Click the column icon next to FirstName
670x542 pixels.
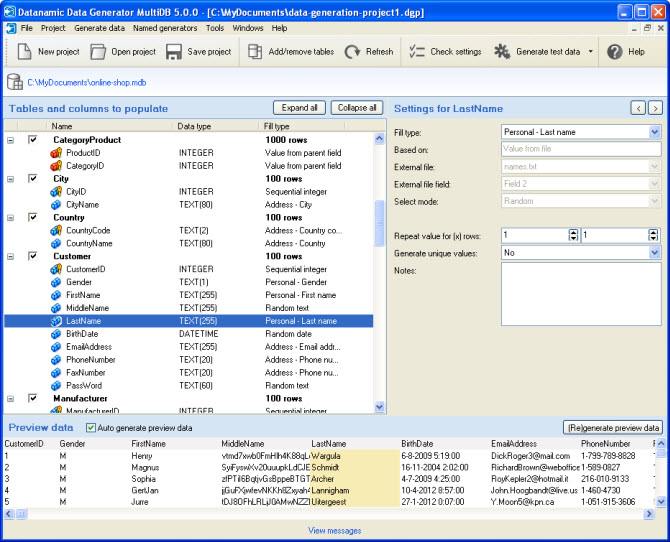[56, 295]
